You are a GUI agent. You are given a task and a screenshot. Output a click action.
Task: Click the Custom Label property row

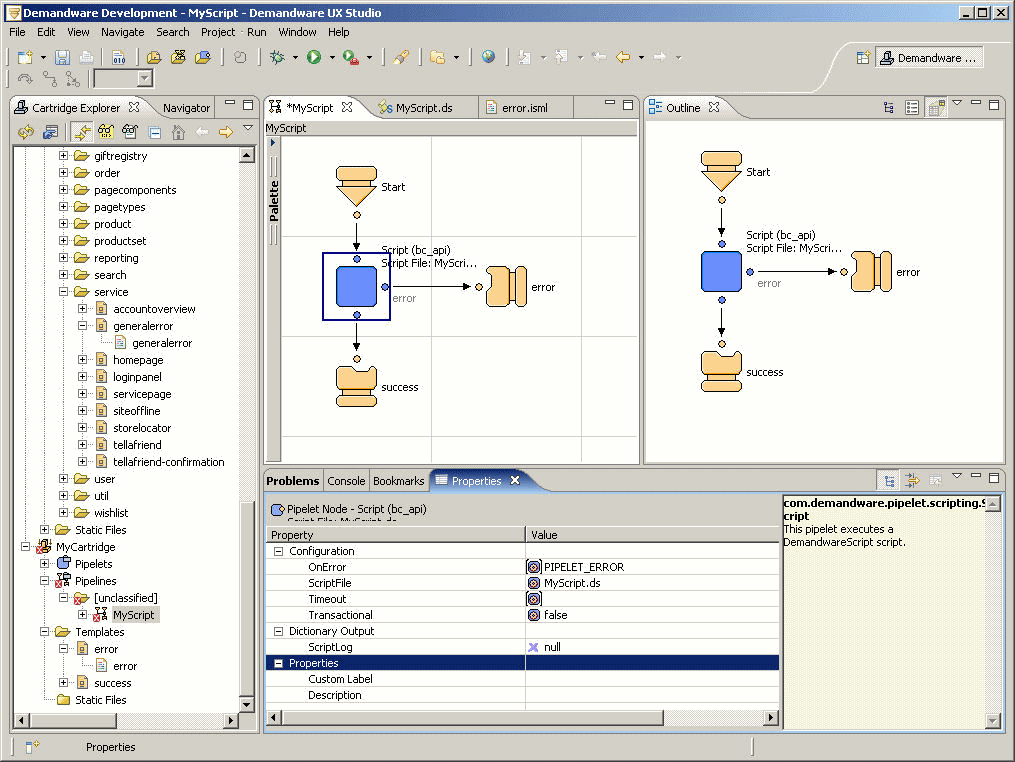pos(522,679)
